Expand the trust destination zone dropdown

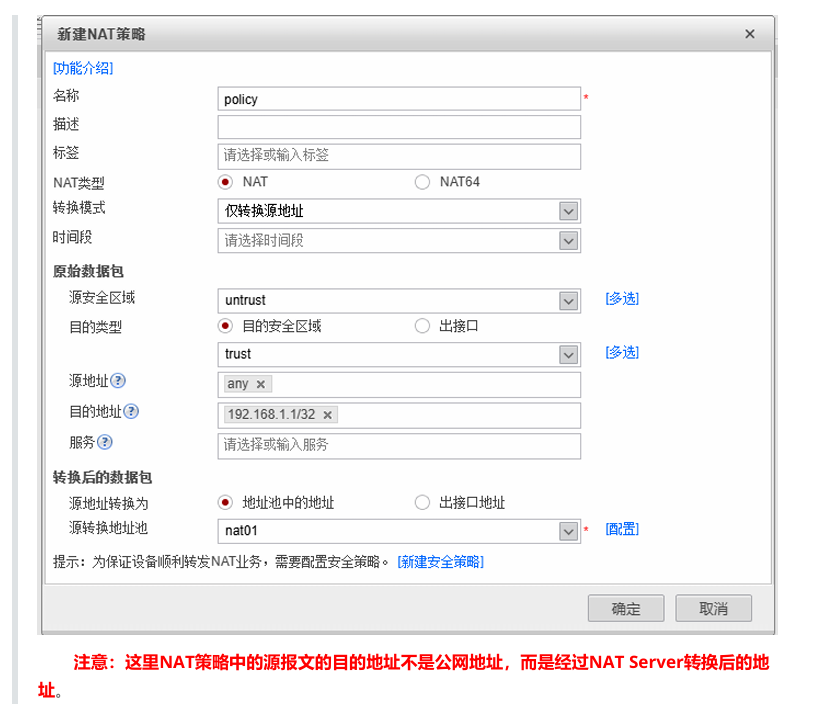point(569,355)
